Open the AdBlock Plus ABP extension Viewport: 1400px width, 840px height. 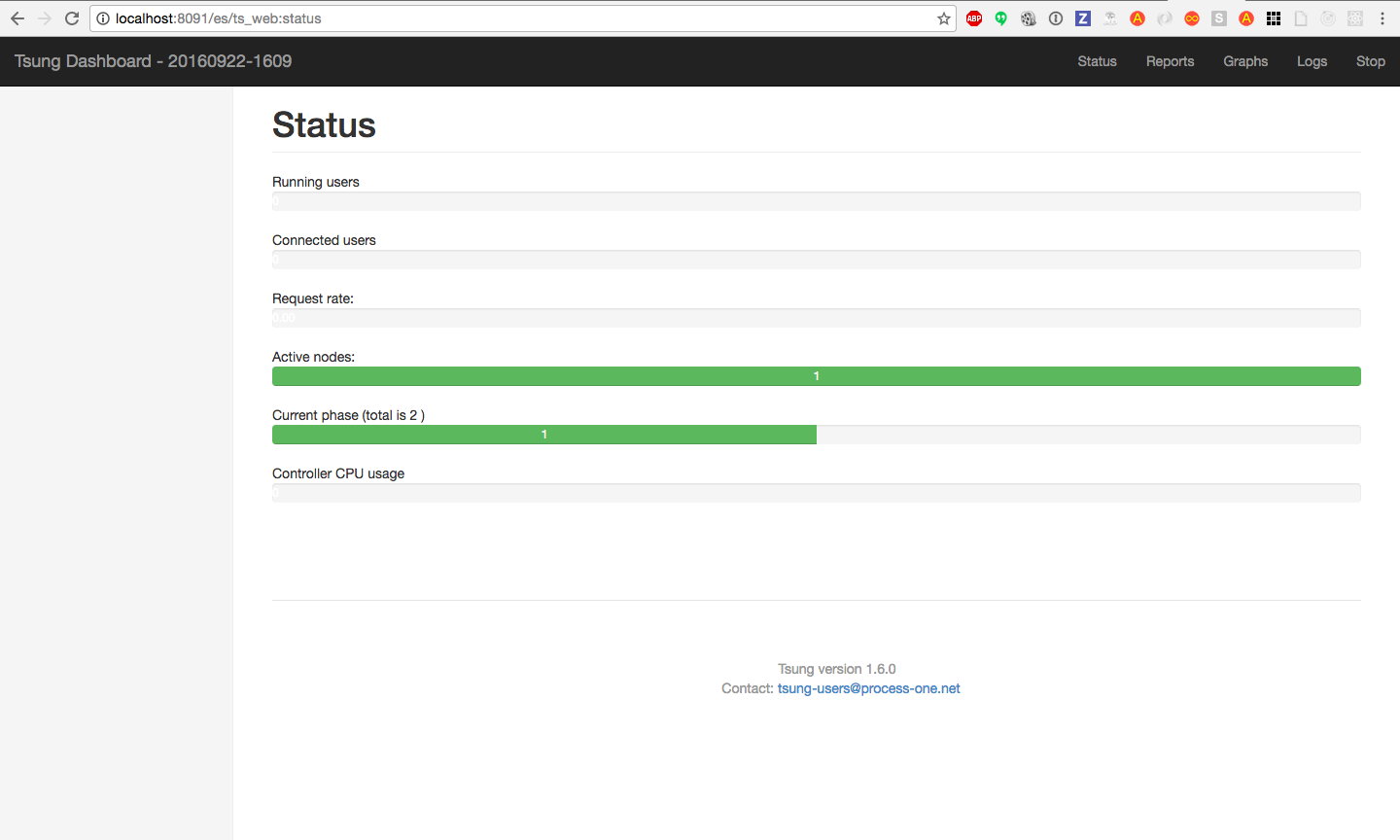coord(974,18)
